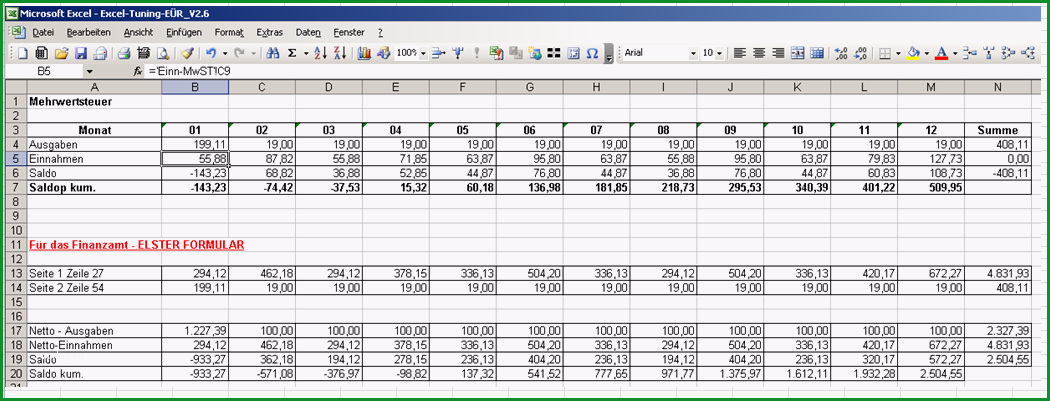Screen dimensions: 1050x401
Task: Open the Chart Wizard icon
Action: click(x=364, y=53)
